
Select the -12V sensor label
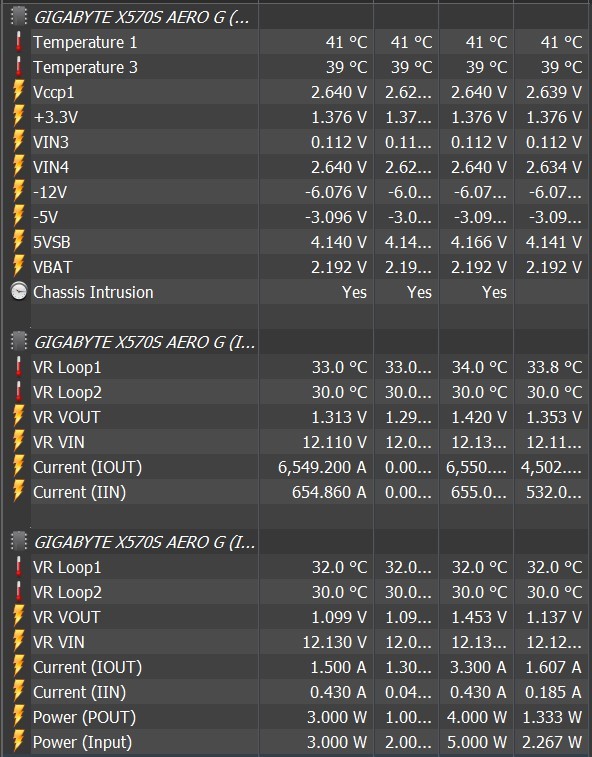tap(50, 192)
